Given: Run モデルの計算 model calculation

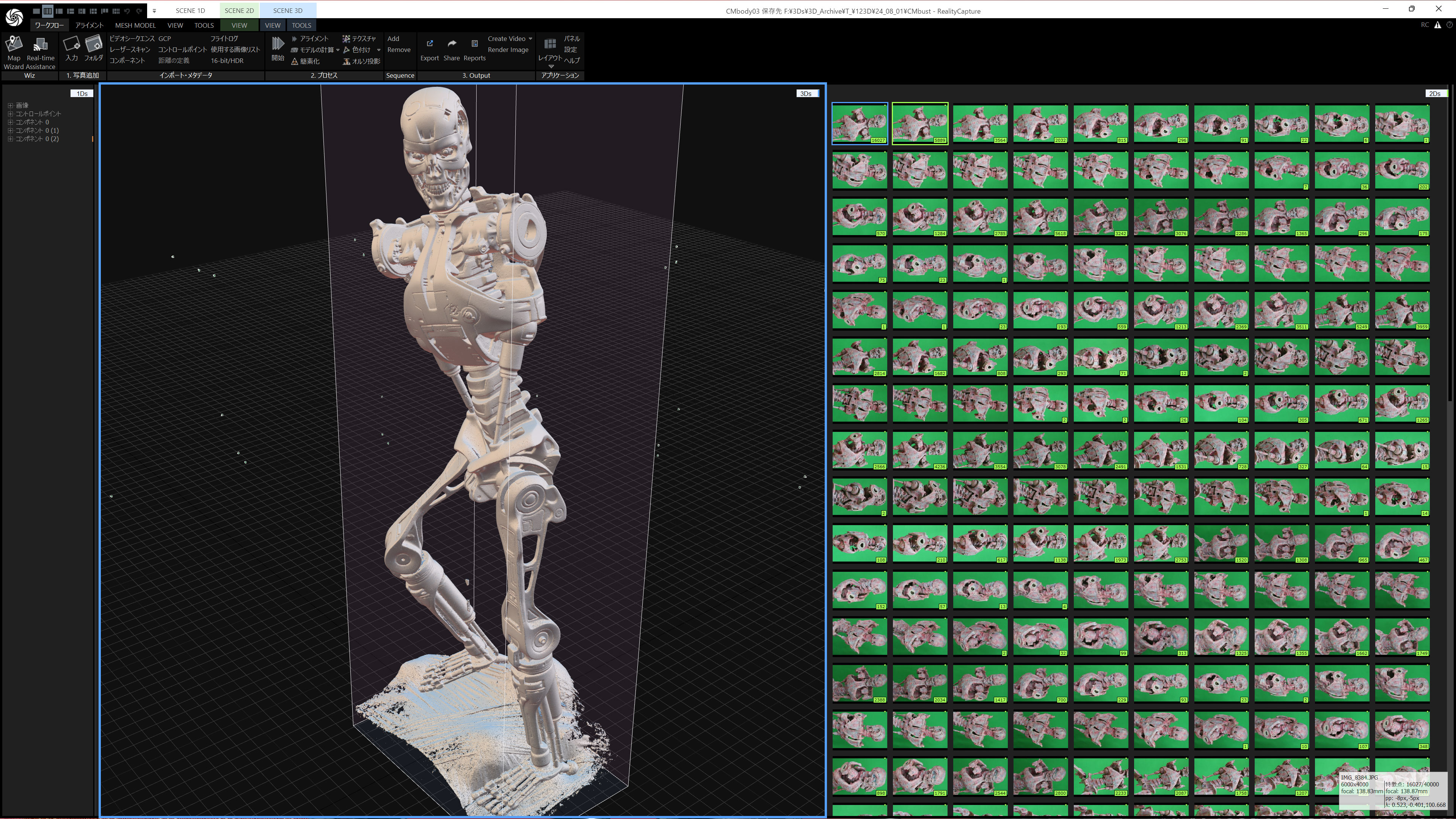Looking at the screenshot, I should click(x=312, y=50).
